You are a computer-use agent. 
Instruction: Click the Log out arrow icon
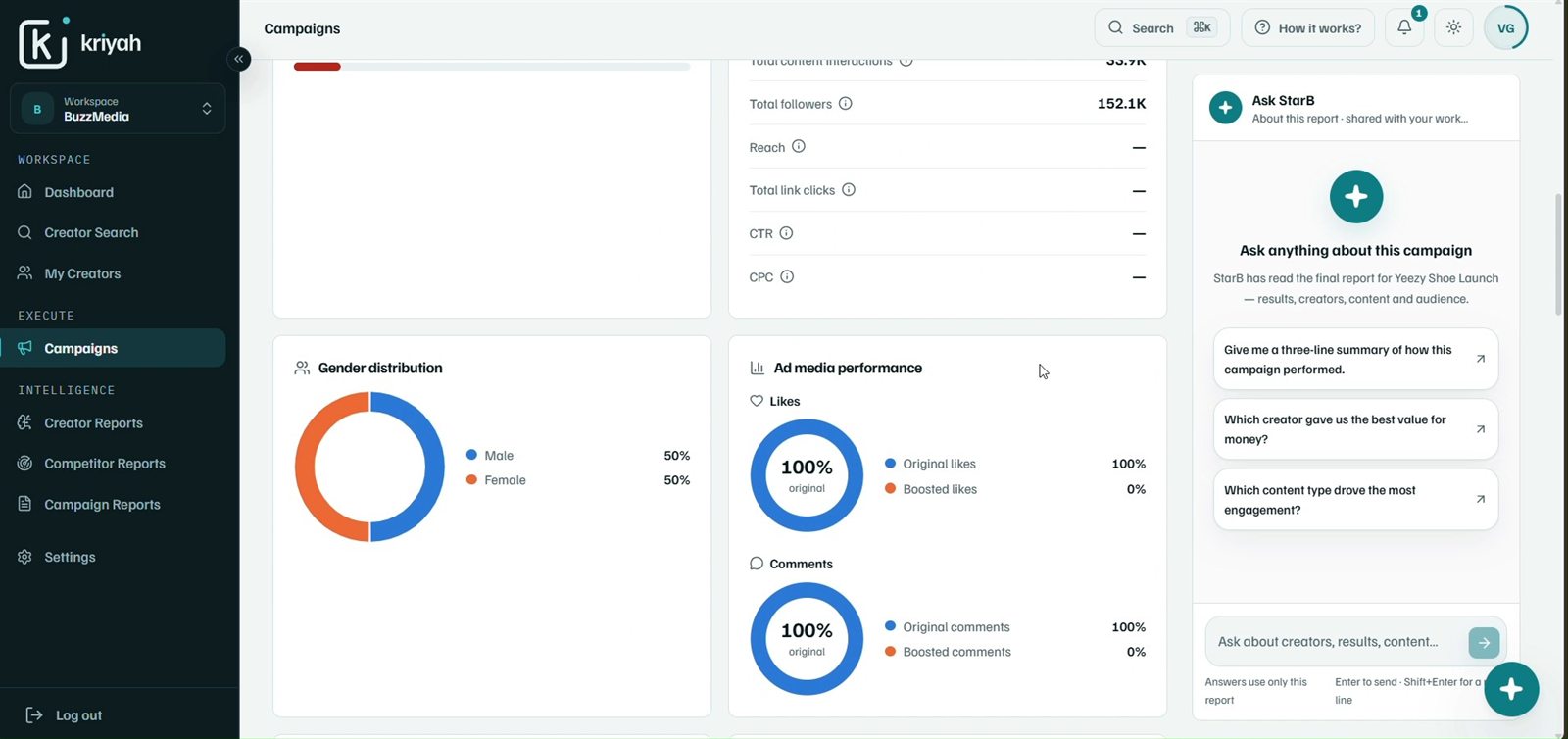click(34, 715)
